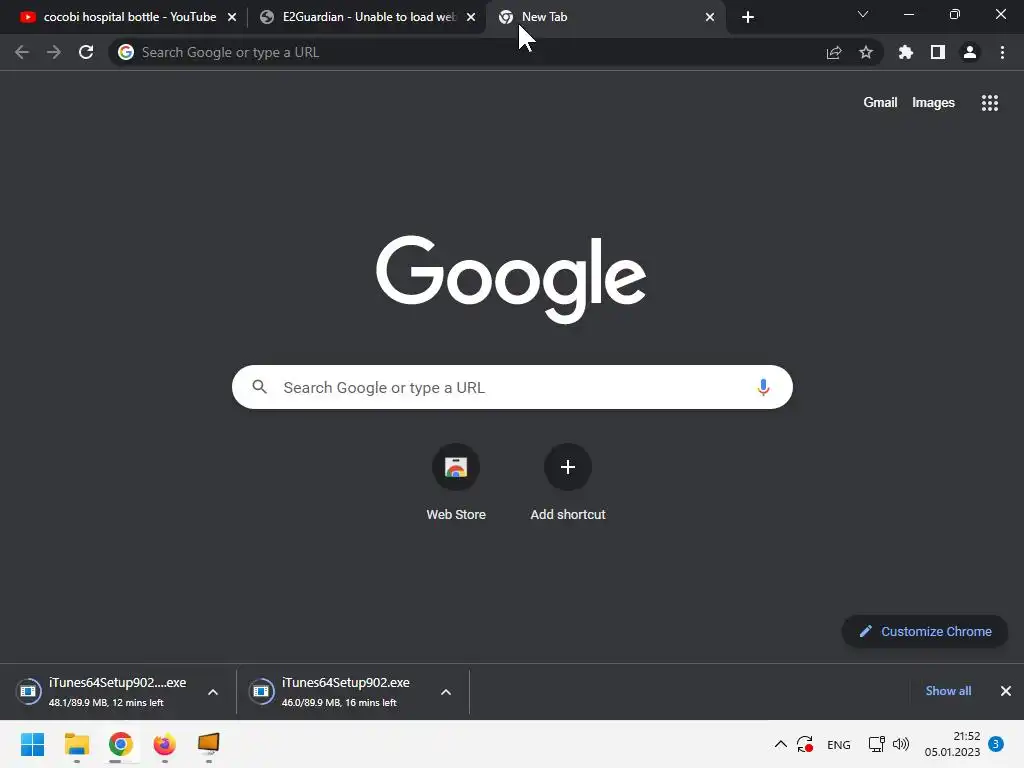Click the Google search box
Image resolution: width=1024 pixels, height=768 pixels.
(x=512, y=387)
